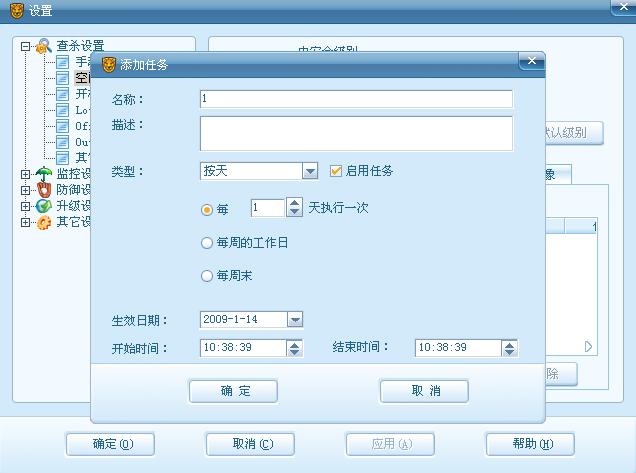Close the 添加任务 dialog
Screen dimensions: 636x473
(532, 61)
